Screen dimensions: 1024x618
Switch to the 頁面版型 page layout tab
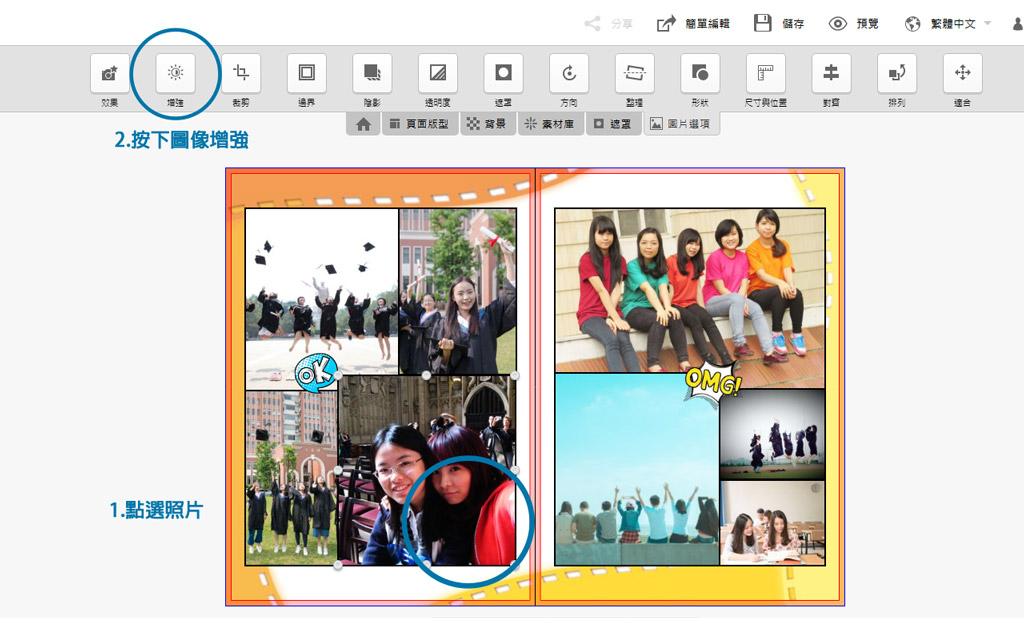[x=420, y=124]
